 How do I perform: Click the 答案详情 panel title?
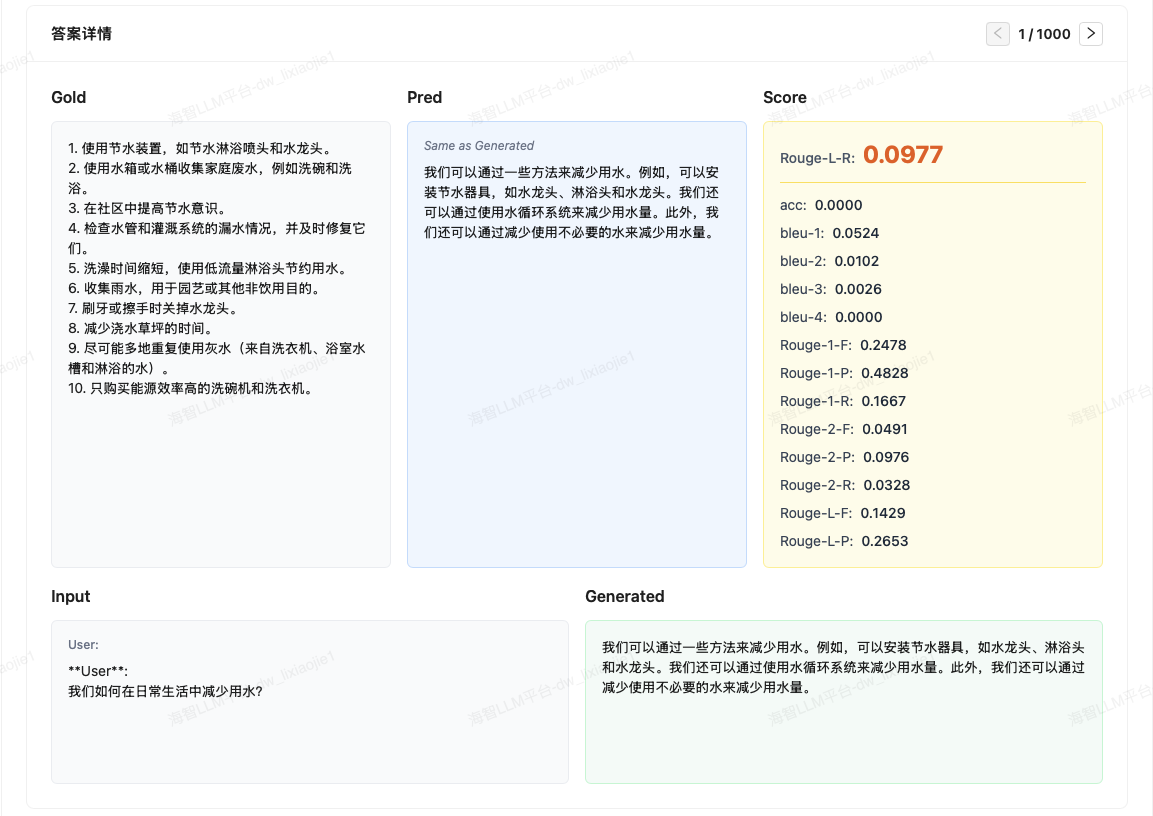coord(82,34)
